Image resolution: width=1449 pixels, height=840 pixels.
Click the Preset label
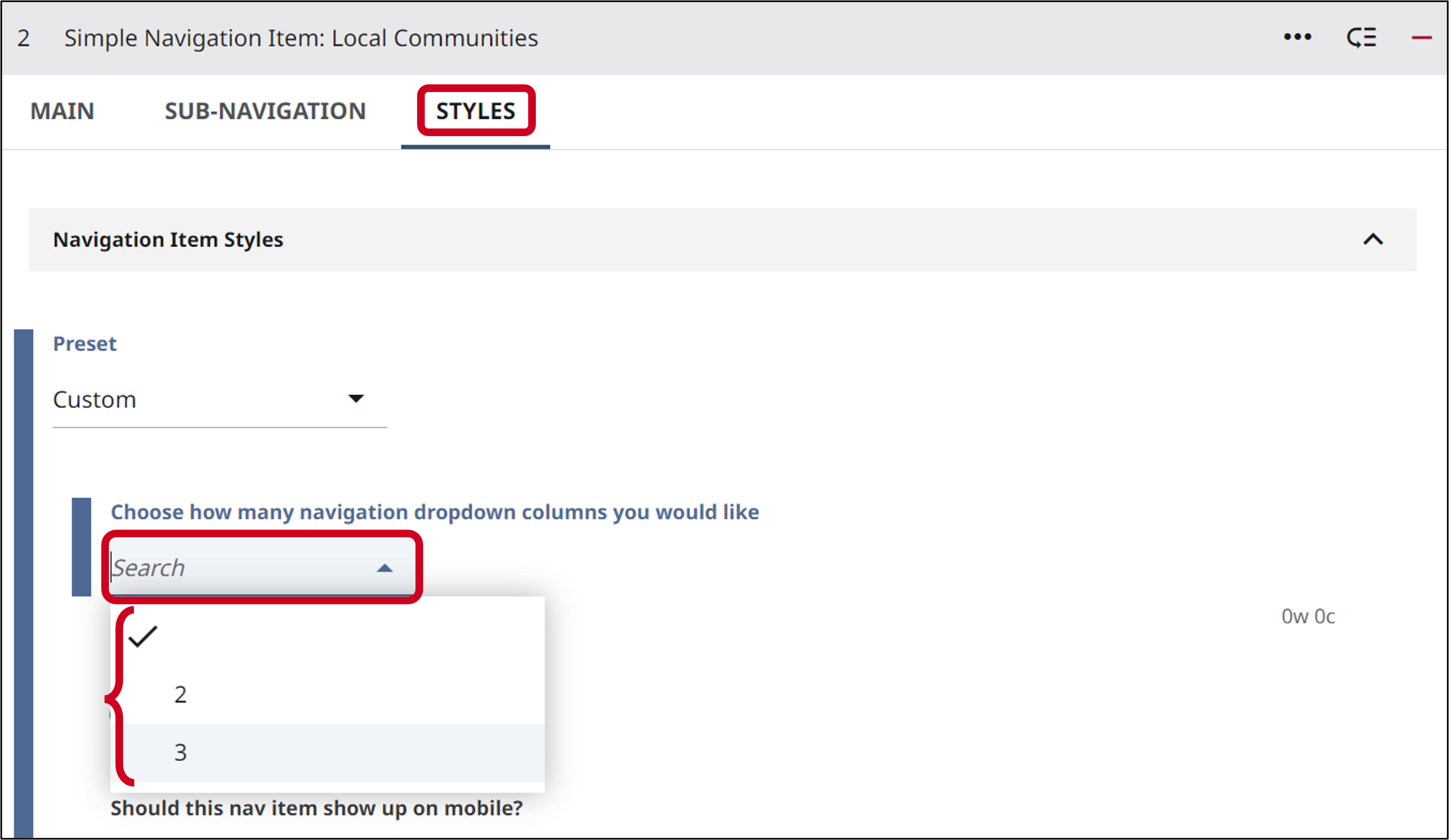84,344
